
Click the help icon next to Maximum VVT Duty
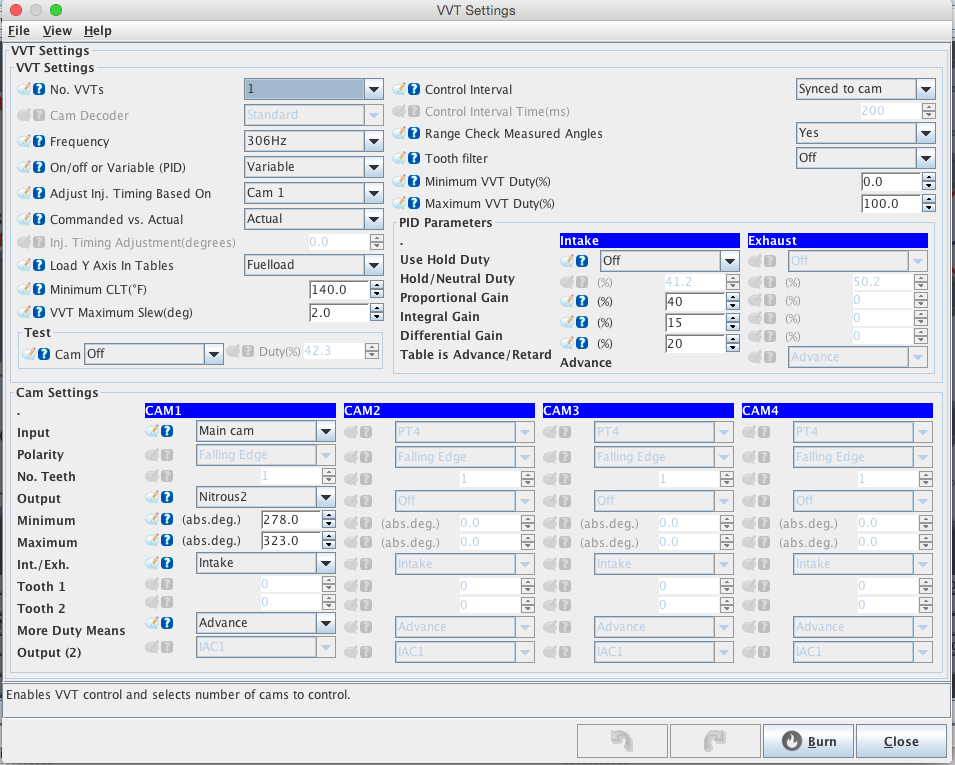pyautogui.click(x=414, y=203)
